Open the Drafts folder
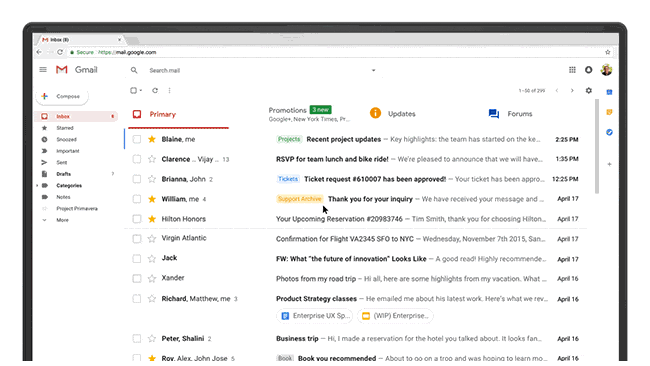 pyautogui.click(x=63, y=174)
